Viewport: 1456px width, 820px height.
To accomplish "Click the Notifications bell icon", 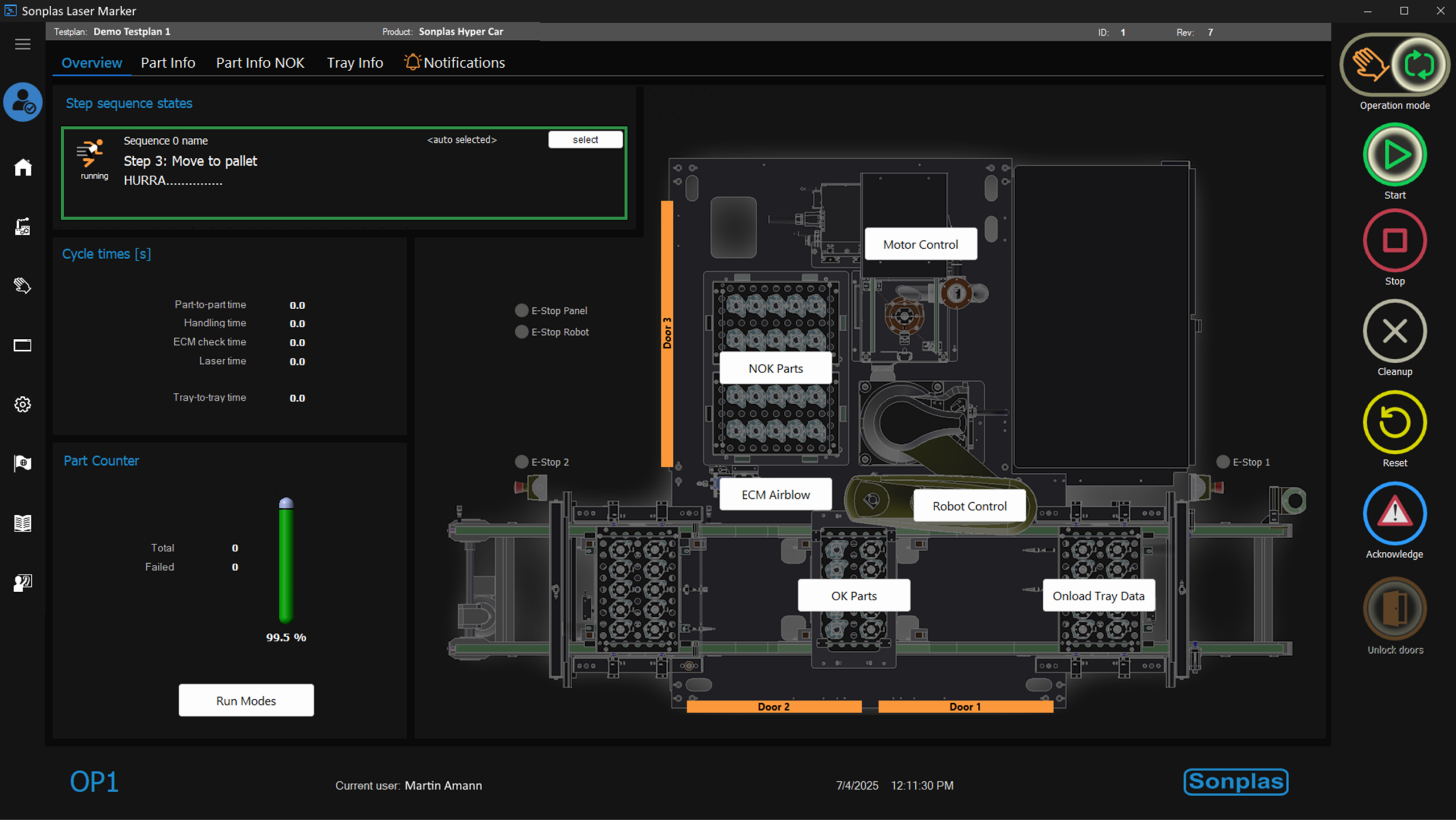I will coord(412,61).
